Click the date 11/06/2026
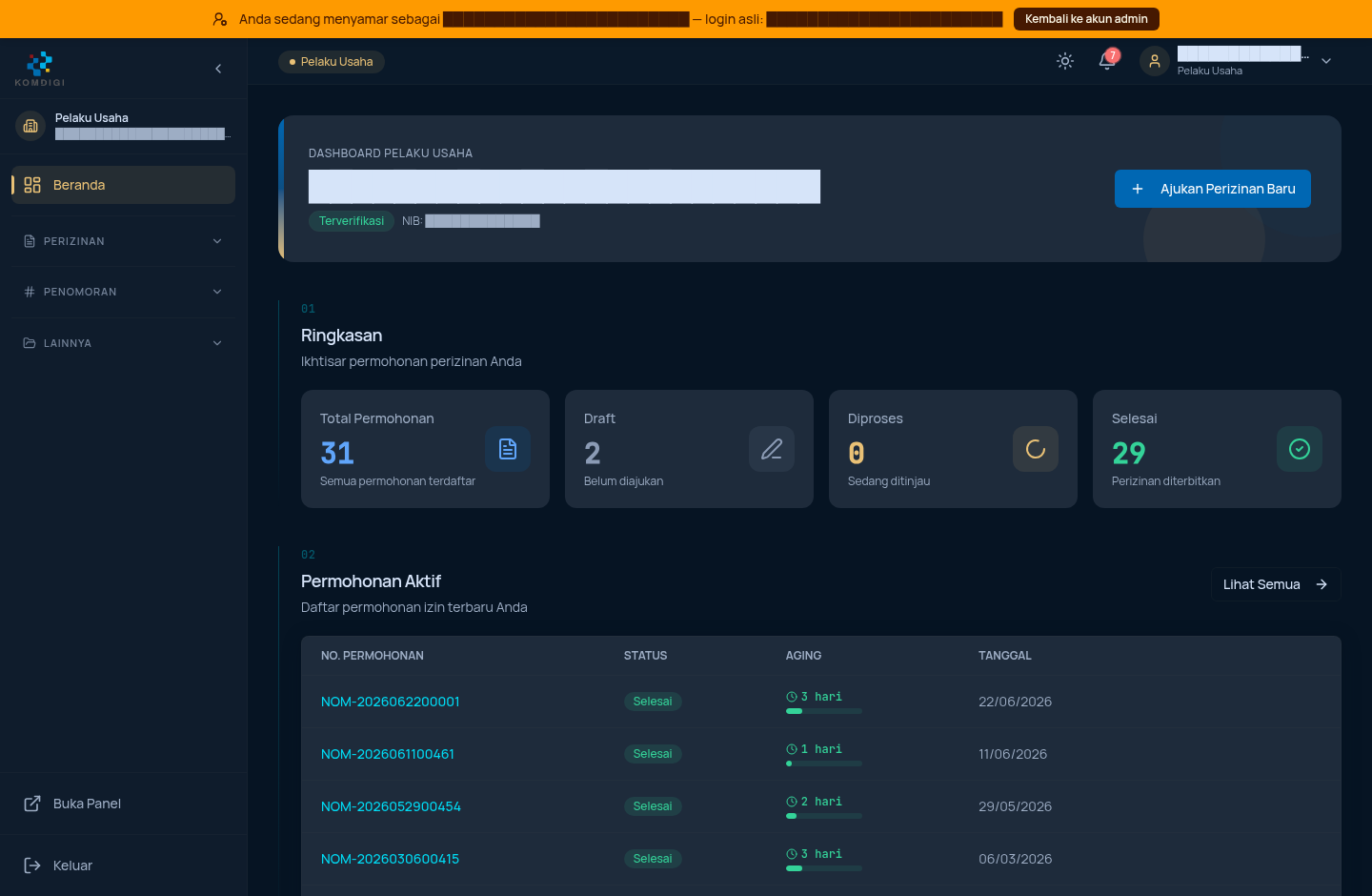 (x=1013, y=754)
